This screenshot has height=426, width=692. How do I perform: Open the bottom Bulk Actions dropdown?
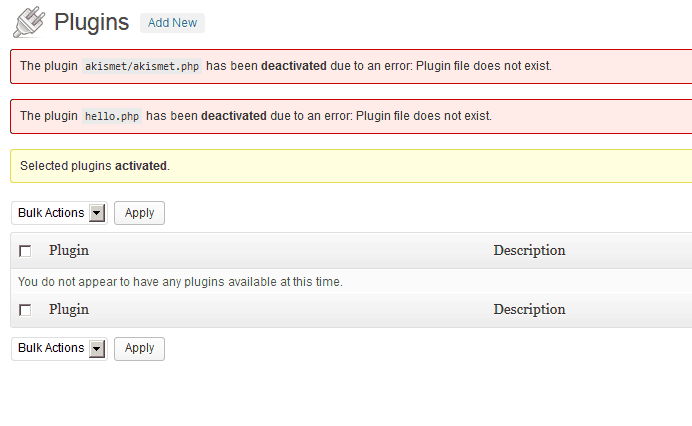[59, 348]
